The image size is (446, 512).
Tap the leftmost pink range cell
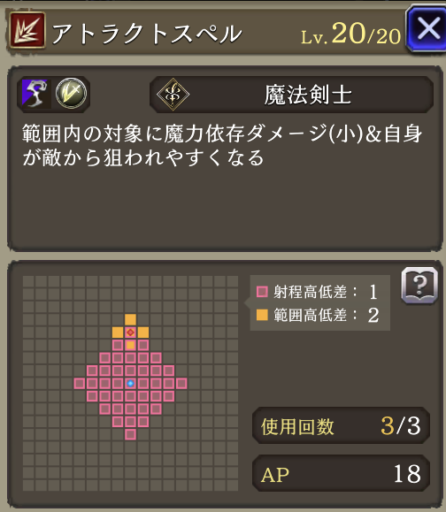click(79, 383)
